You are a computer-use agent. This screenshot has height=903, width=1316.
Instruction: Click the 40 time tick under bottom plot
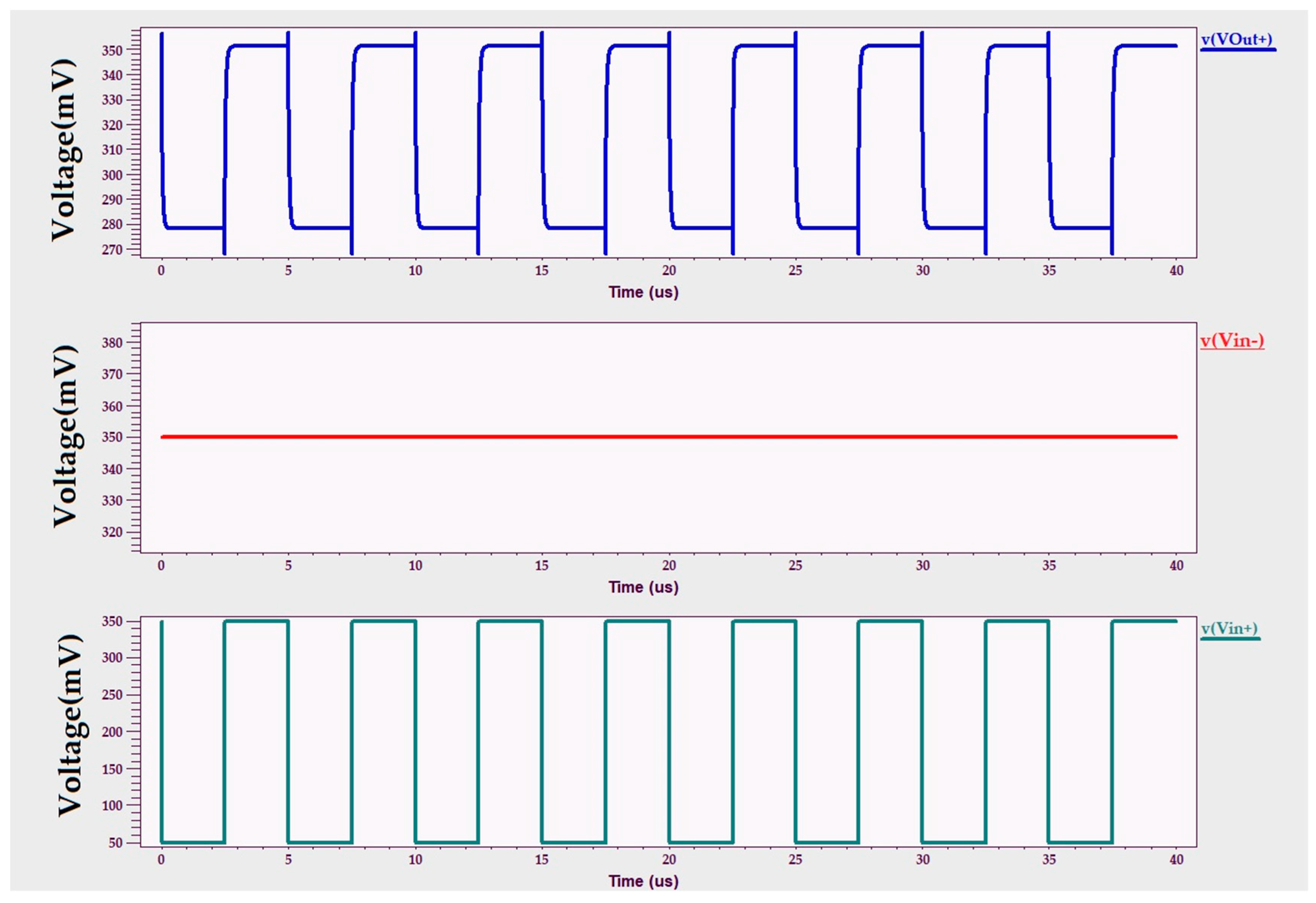click(1176, 859)
